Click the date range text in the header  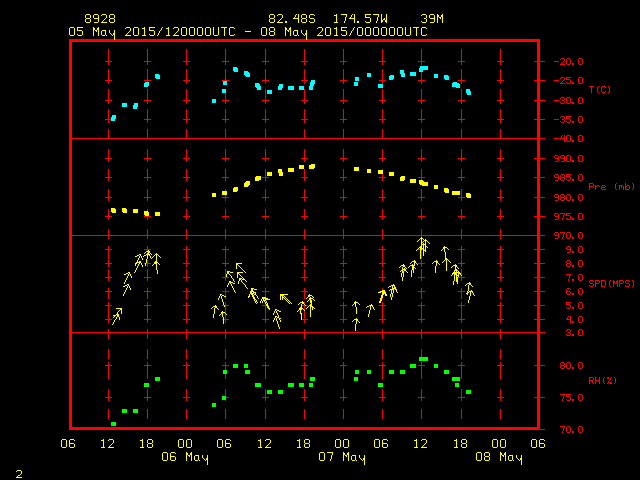tap(247, 32)
